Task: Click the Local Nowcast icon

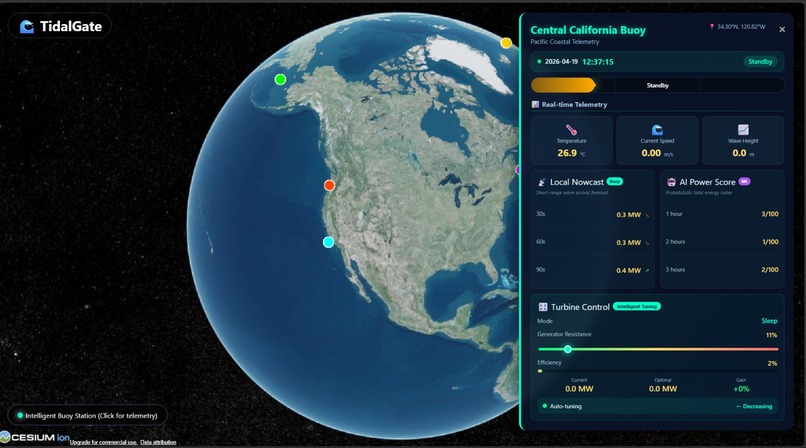Action: click(x=542, y=182)
